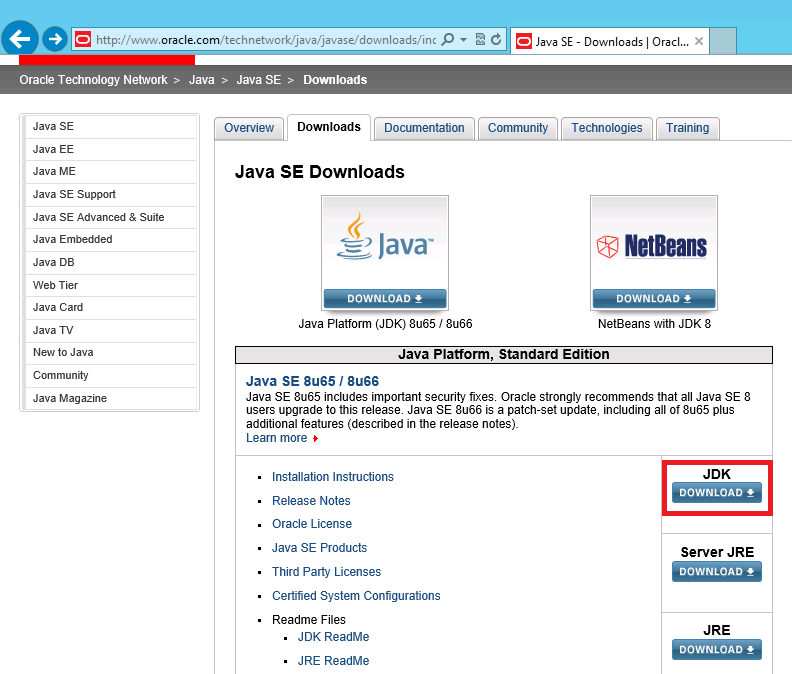792x674 pixels.
Task: Go forward with the browser Forward arrow
Action: (55, 39)
